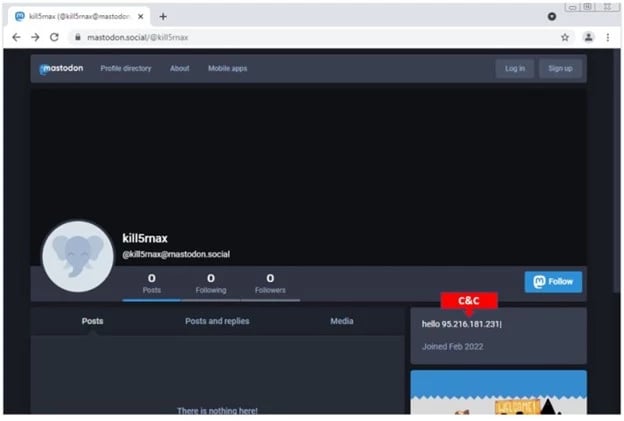Screen dimensions: 624x421
Task: Click the browser forward arrow
Action: pos(35,37)
